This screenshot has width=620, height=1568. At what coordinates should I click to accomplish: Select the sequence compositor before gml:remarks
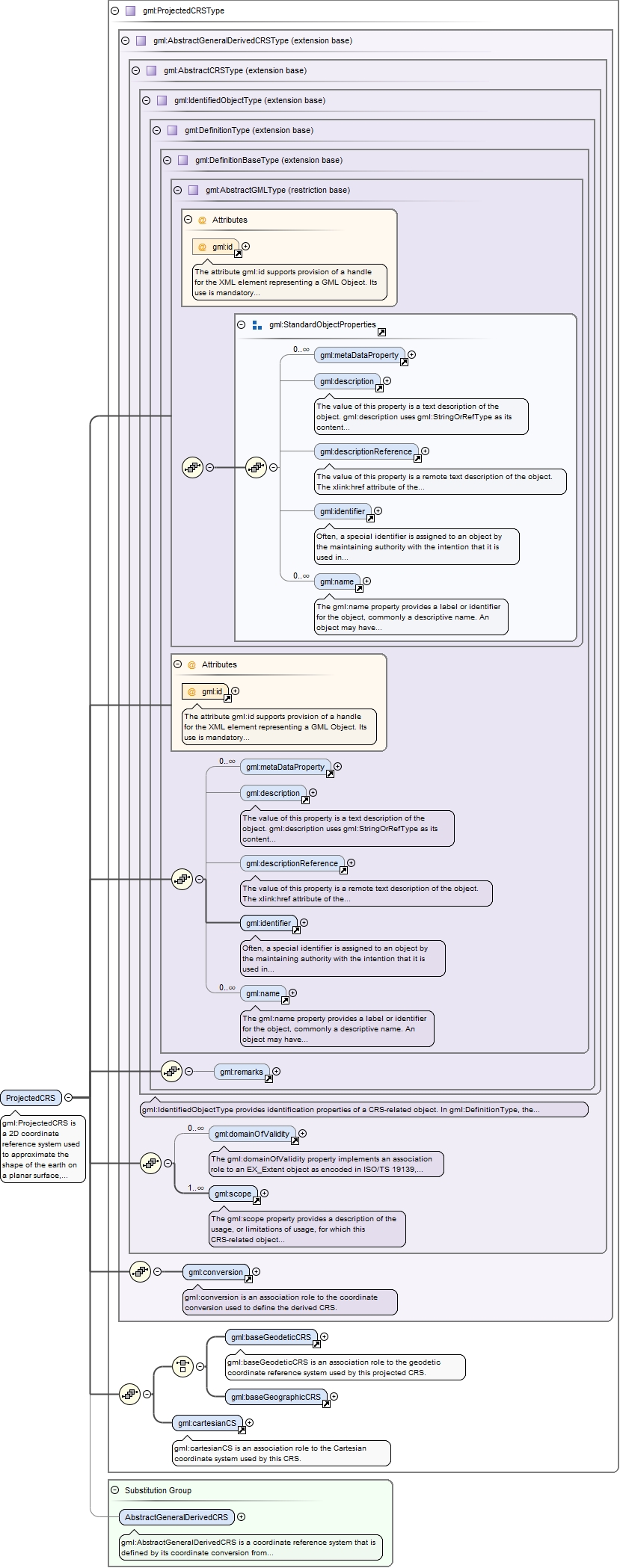pyautogui.click(x=172, y=1071)
